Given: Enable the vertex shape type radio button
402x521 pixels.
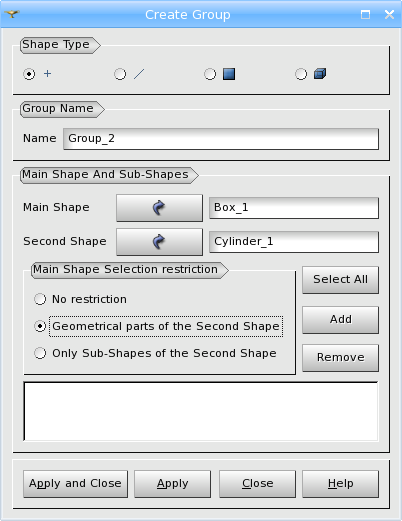Looking at the screenshot, I should tap(29, 74).
